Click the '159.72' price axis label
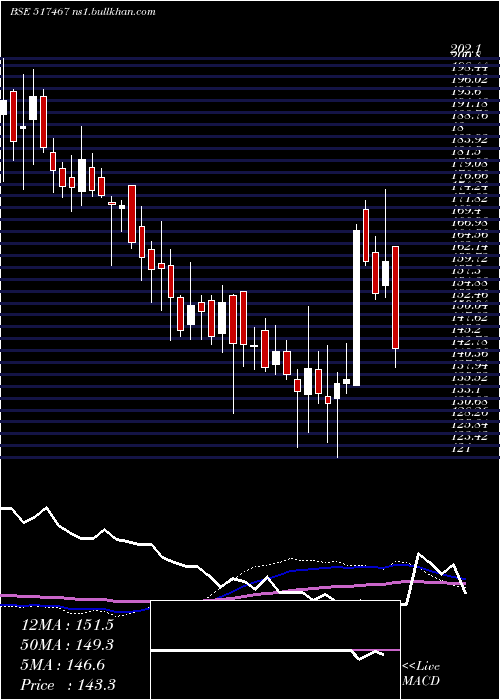Viewport: 500px width, 700px height. [468, 259]
